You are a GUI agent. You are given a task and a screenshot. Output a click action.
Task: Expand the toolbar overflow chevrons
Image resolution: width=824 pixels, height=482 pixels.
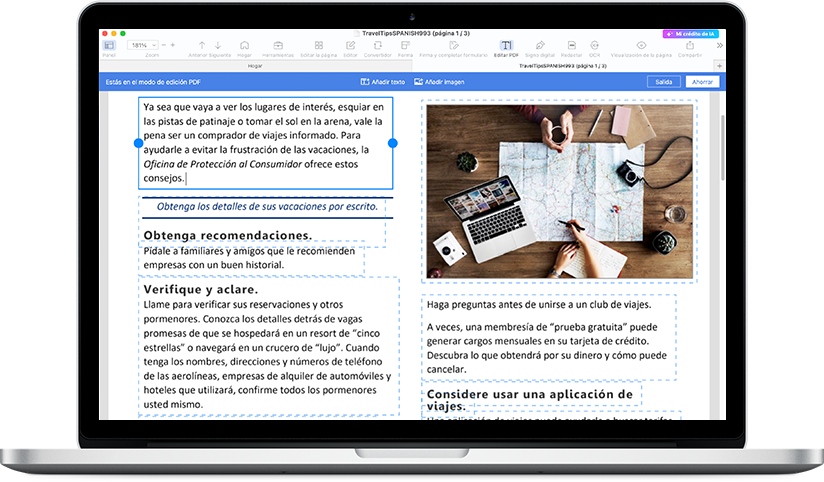click(x=719, y=46)
